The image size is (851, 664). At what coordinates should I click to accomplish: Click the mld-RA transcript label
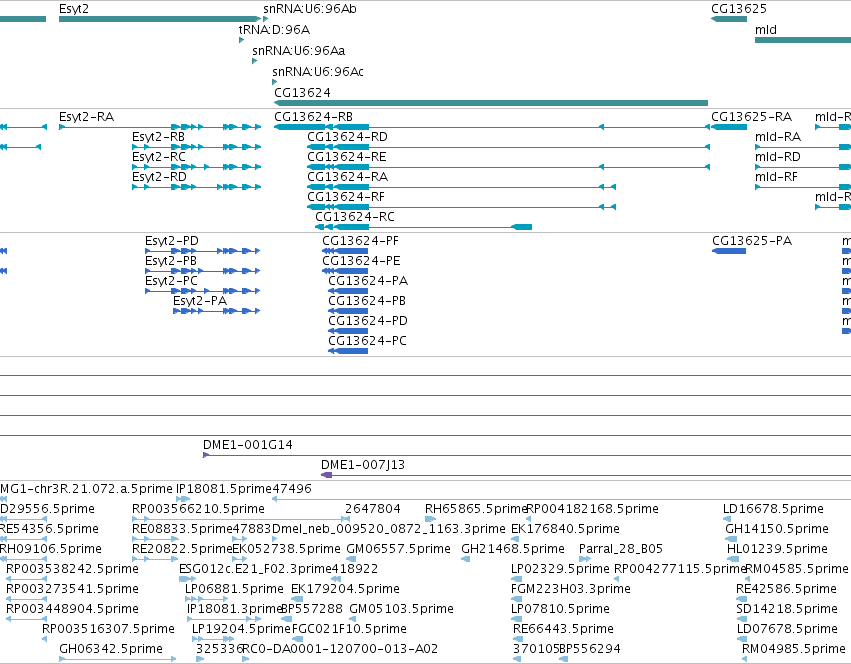coord(778,137)
